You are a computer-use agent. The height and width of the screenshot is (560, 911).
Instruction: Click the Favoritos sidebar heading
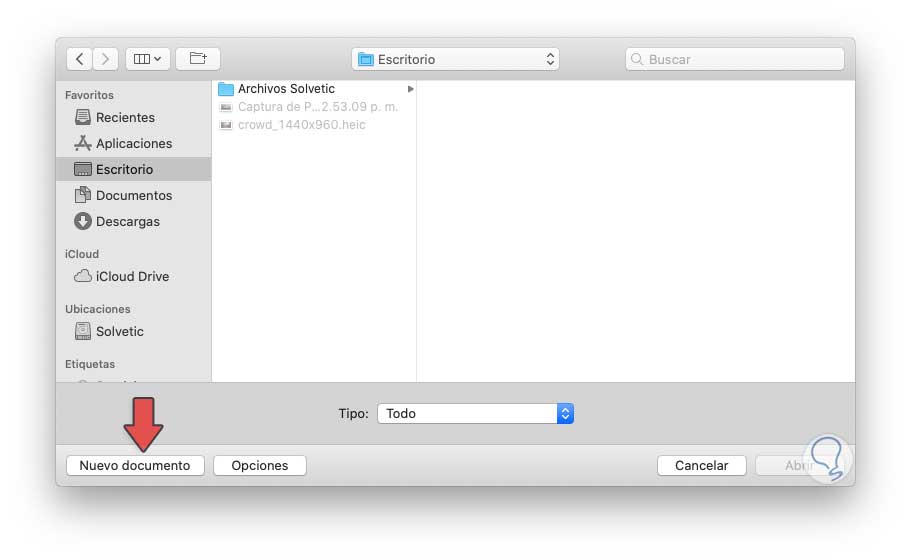tap(89, 95)
